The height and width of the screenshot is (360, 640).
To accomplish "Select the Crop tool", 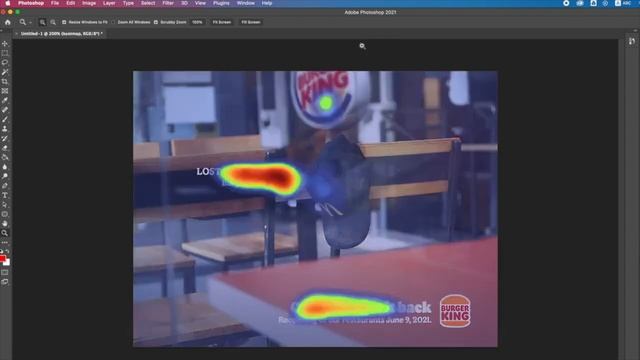I will click(x=5, y=81).
